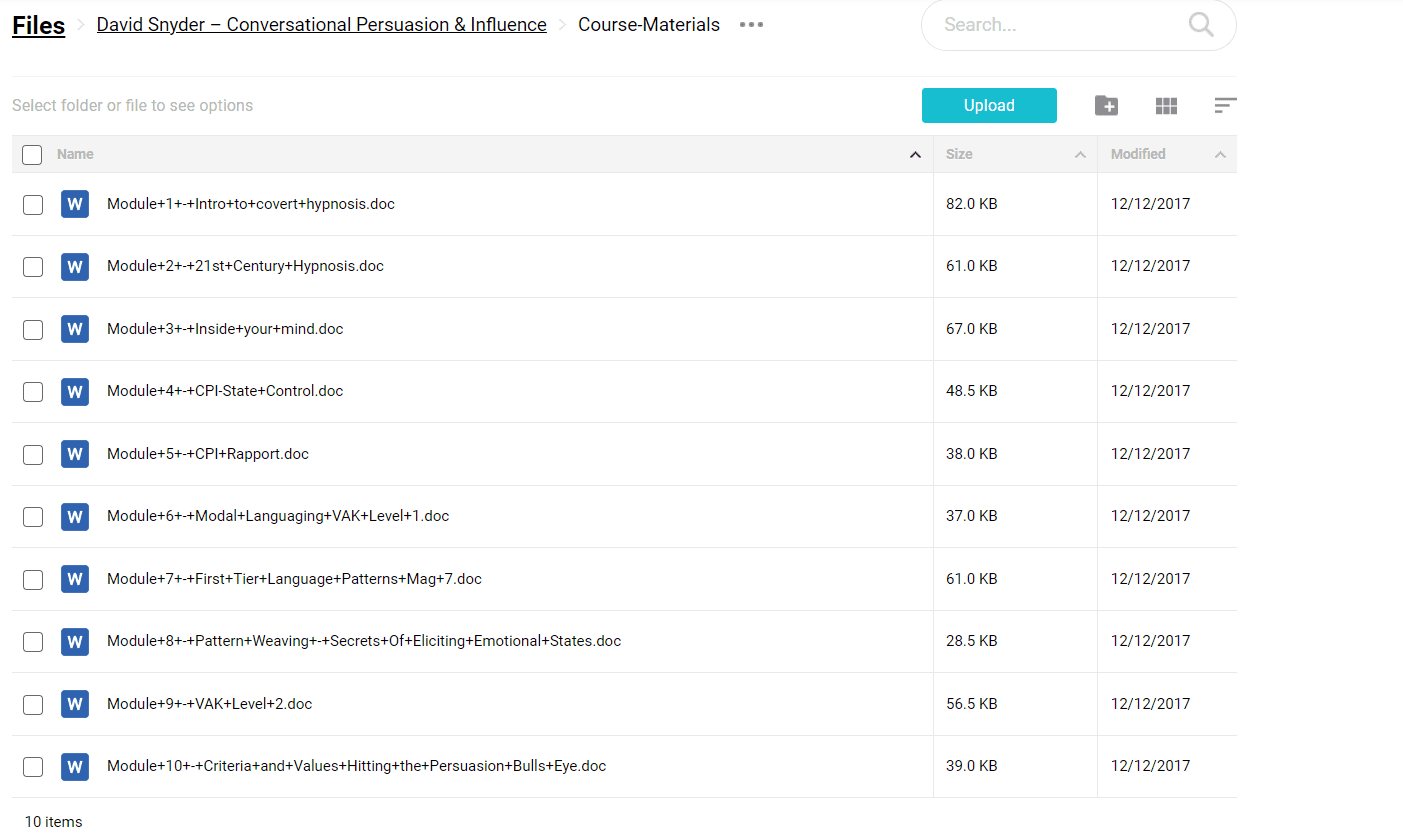Open Module+2+-+21st+Century+Hypnosis.doc
1403x838 pixels.
pyautogui.click(x=245, y=266)
